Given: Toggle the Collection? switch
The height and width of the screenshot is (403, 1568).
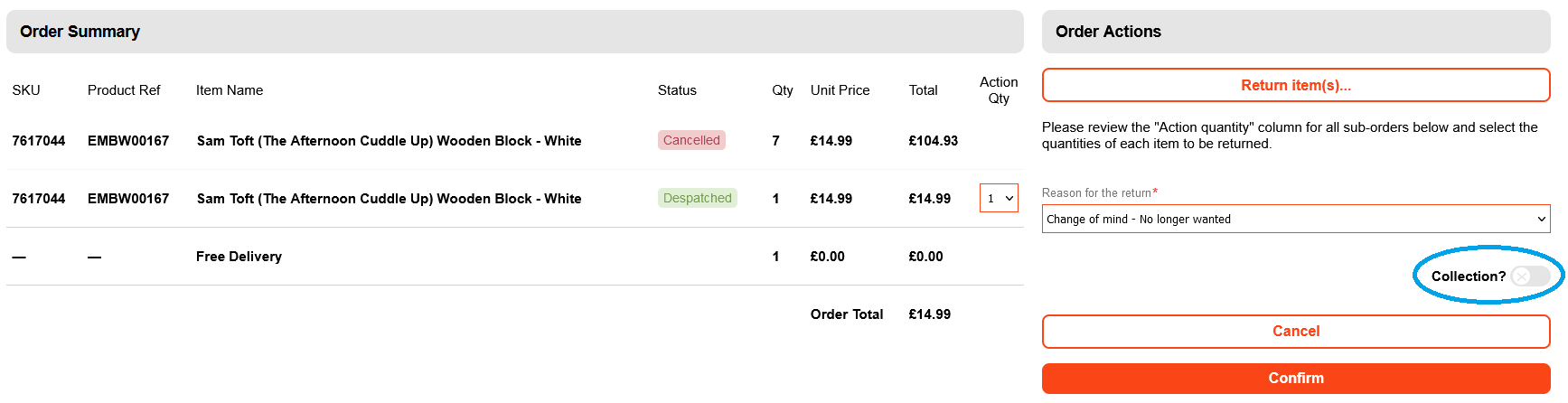Looking at the screenshot, I should [1529, 276].
